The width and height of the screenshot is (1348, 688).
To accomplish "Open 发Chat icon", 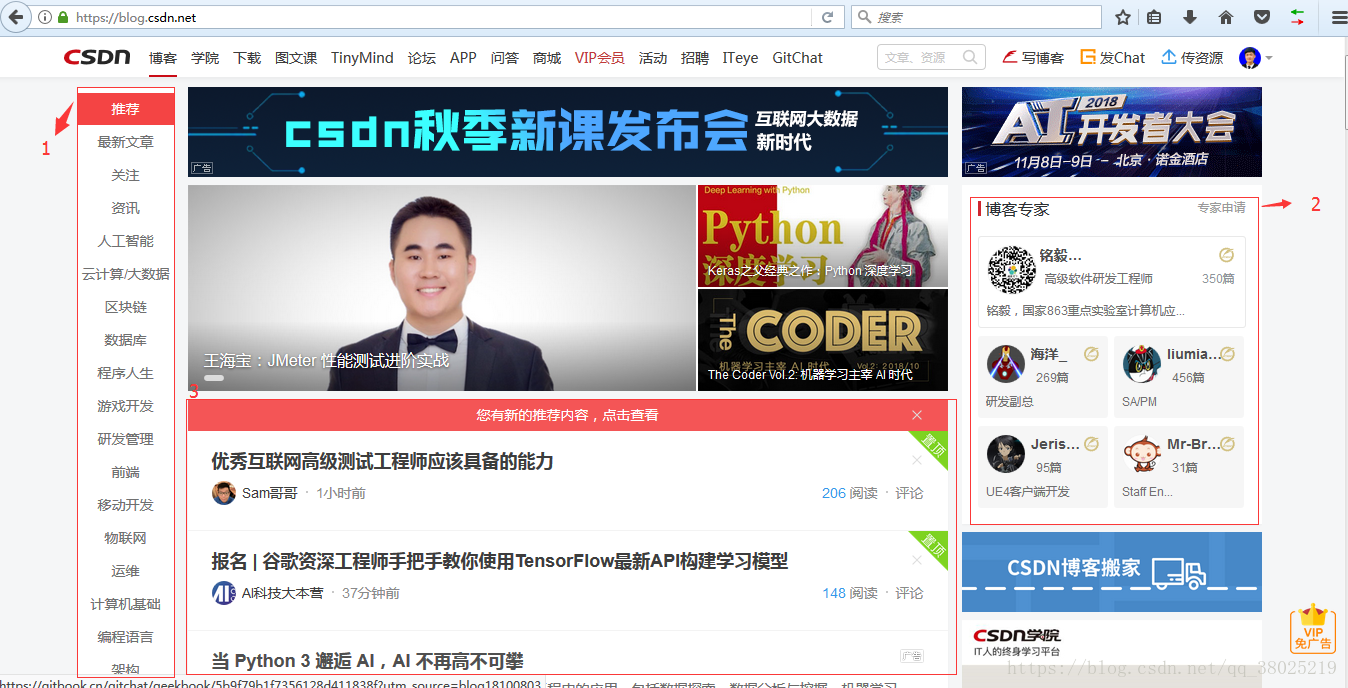I will pyautogui.click(x=1088, y=58).
